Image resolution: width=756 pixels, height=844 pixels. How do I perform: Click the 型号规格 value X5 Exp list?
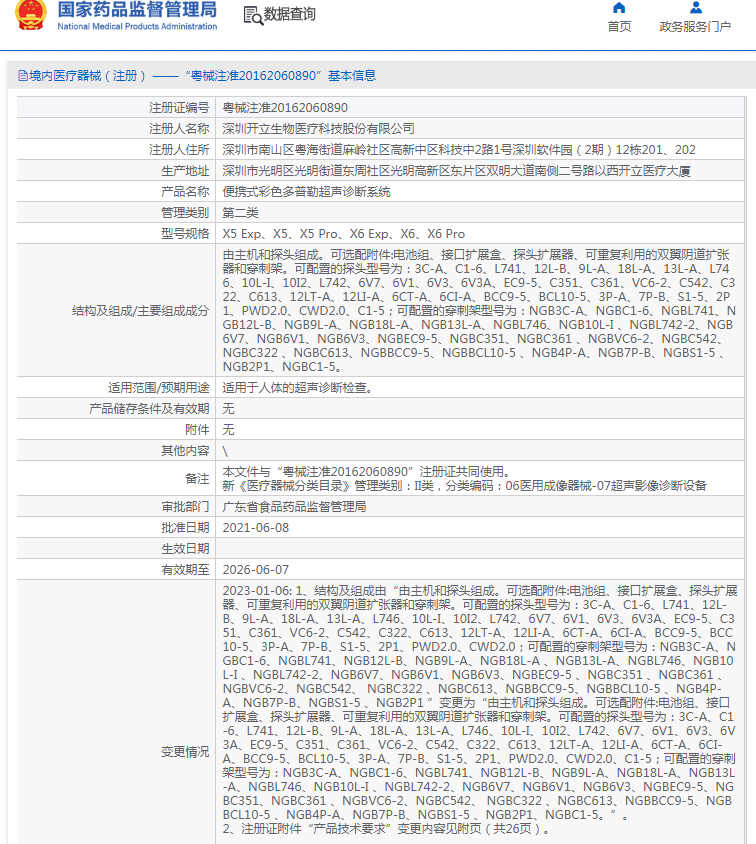(x=343, y=233)
